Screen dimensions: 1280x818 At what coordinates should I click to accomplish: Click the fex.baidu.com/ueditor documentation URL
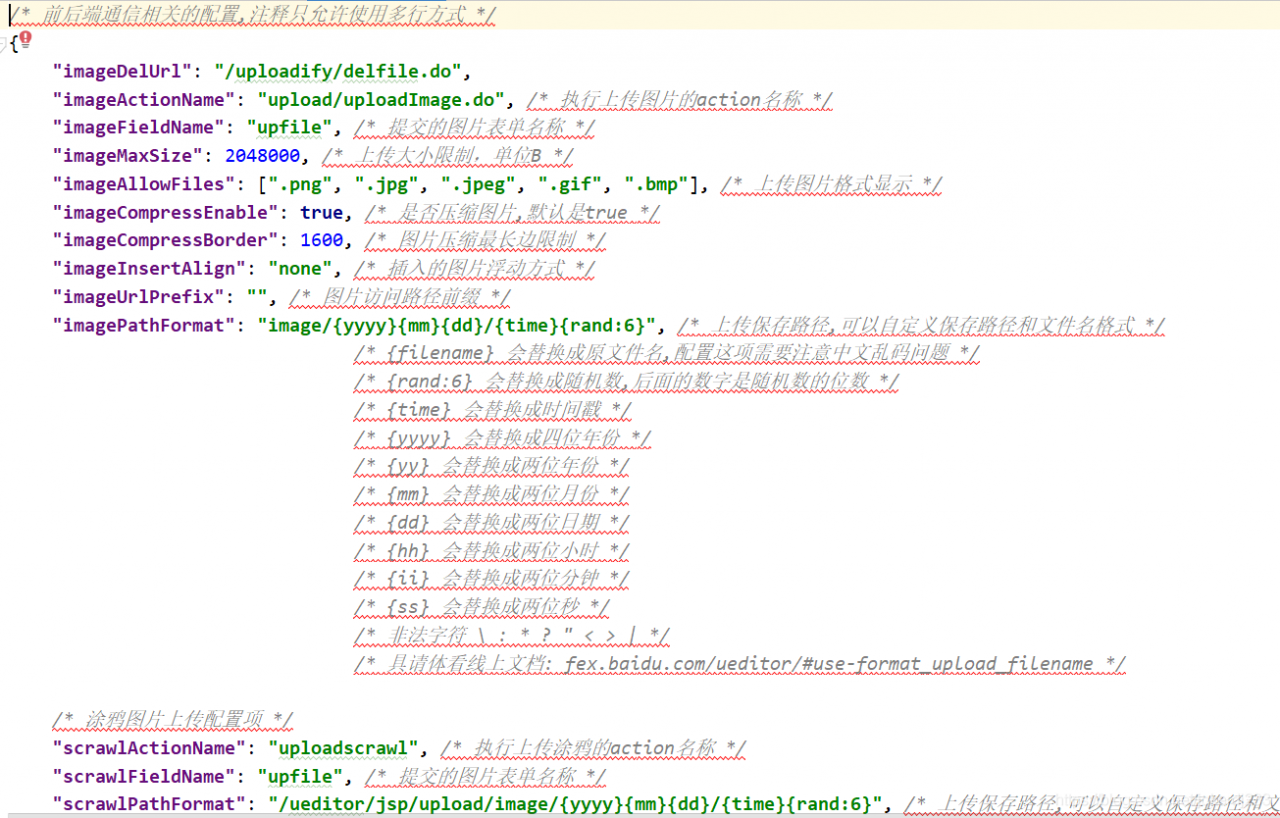[828, 663]
